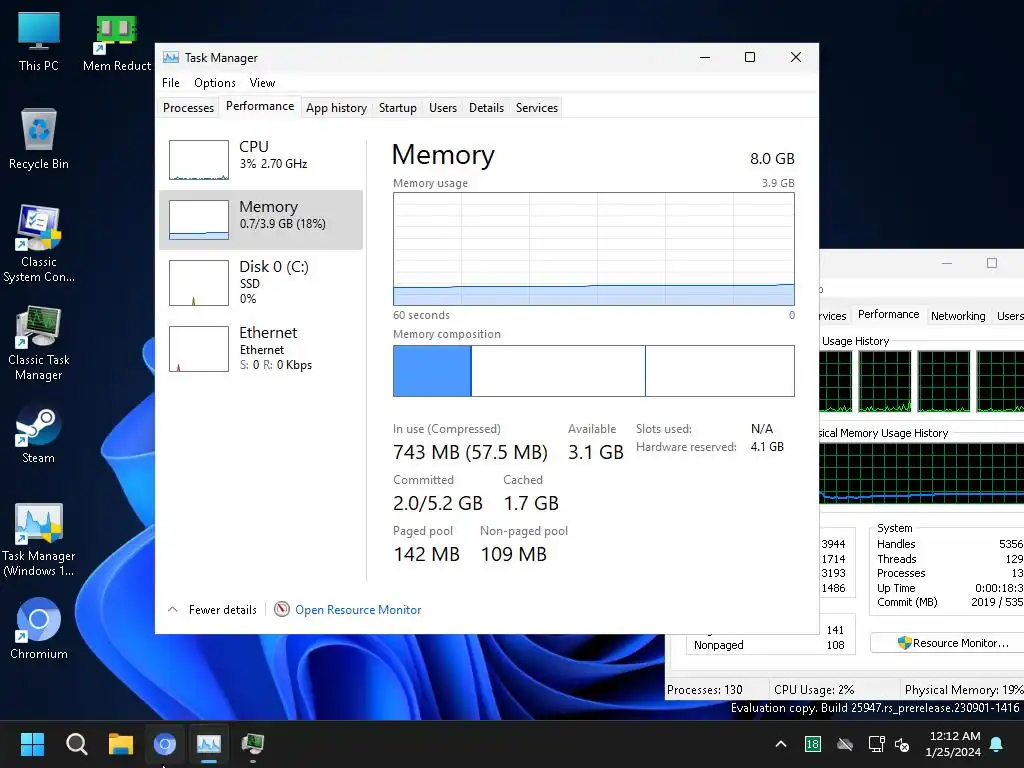Show hidden tray icons chevron

[781, 744]
